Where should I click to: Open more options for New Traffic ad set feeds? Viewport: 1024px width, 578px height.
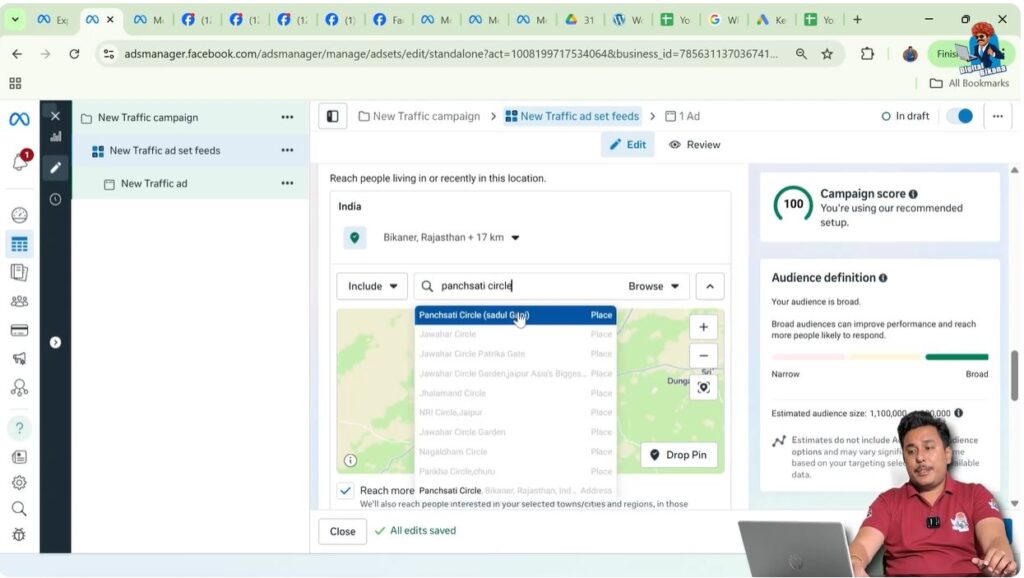tap(287, 150)
